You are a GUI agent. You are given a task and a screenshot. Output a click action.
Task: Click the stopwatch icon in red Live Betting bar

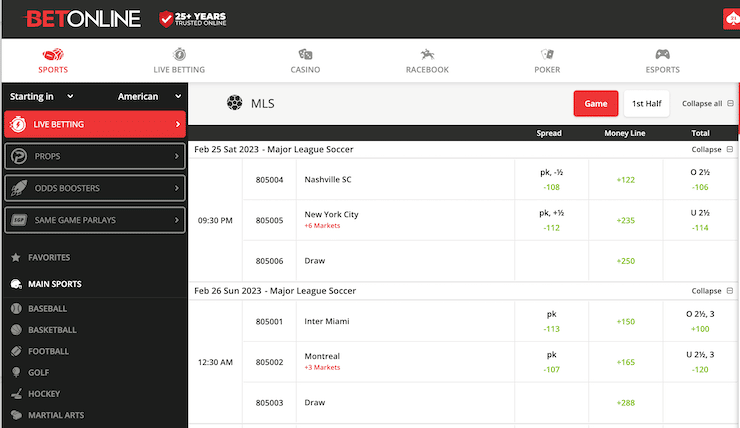[x=18, y=124]
